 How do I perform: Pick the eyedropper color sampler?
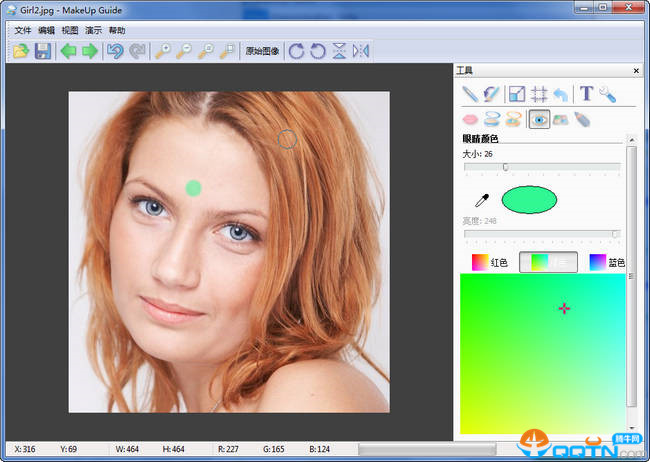coord(481,200)
